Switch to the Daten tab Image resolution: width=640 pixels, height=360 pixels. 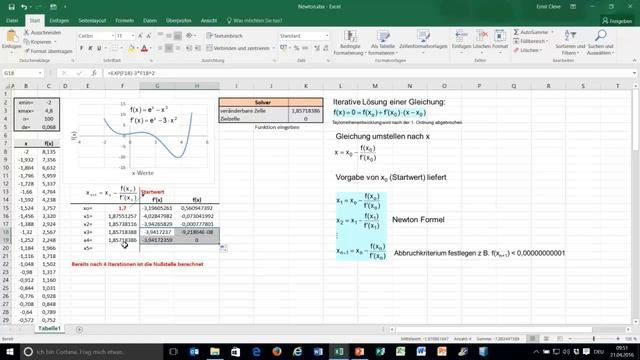pos(150,20)
